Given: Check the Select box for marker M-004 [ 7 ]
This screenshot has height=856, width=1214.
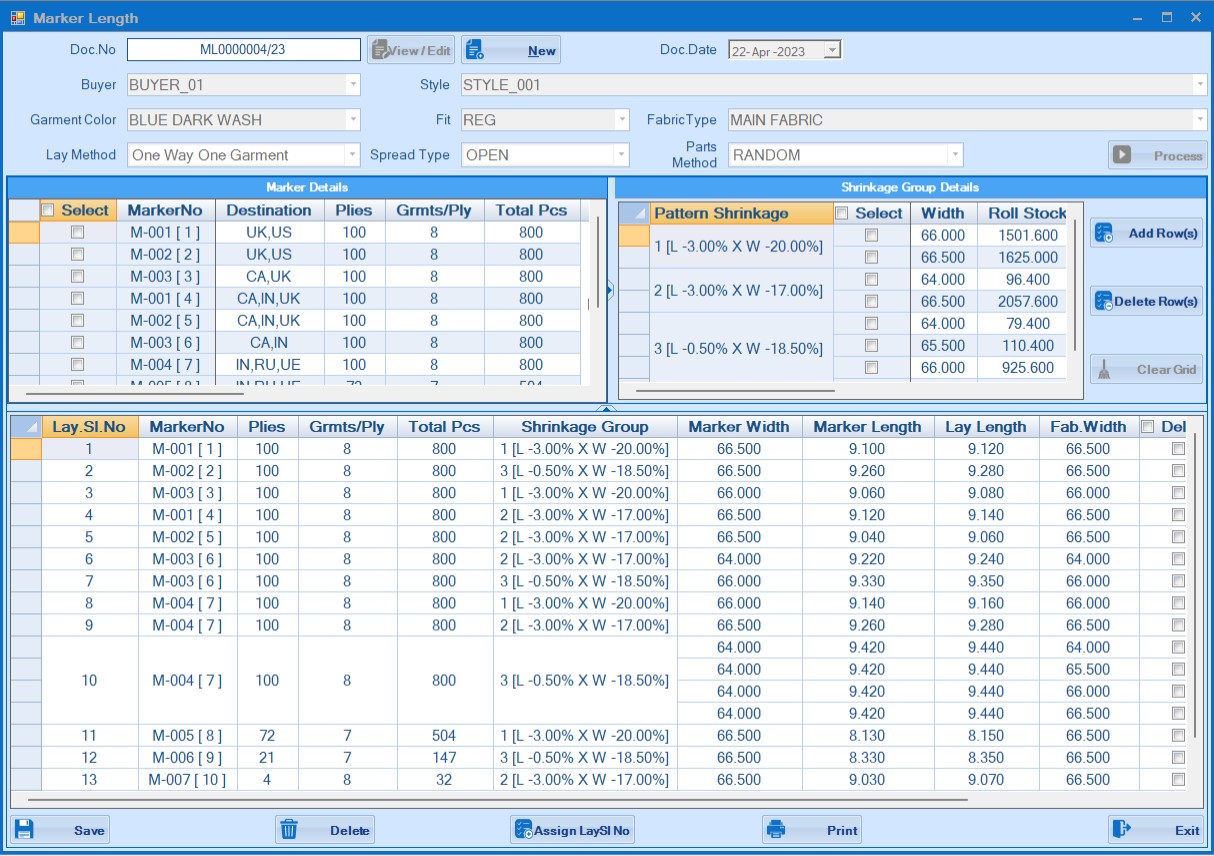Looking at the screenshot, I should pos(77,364).
